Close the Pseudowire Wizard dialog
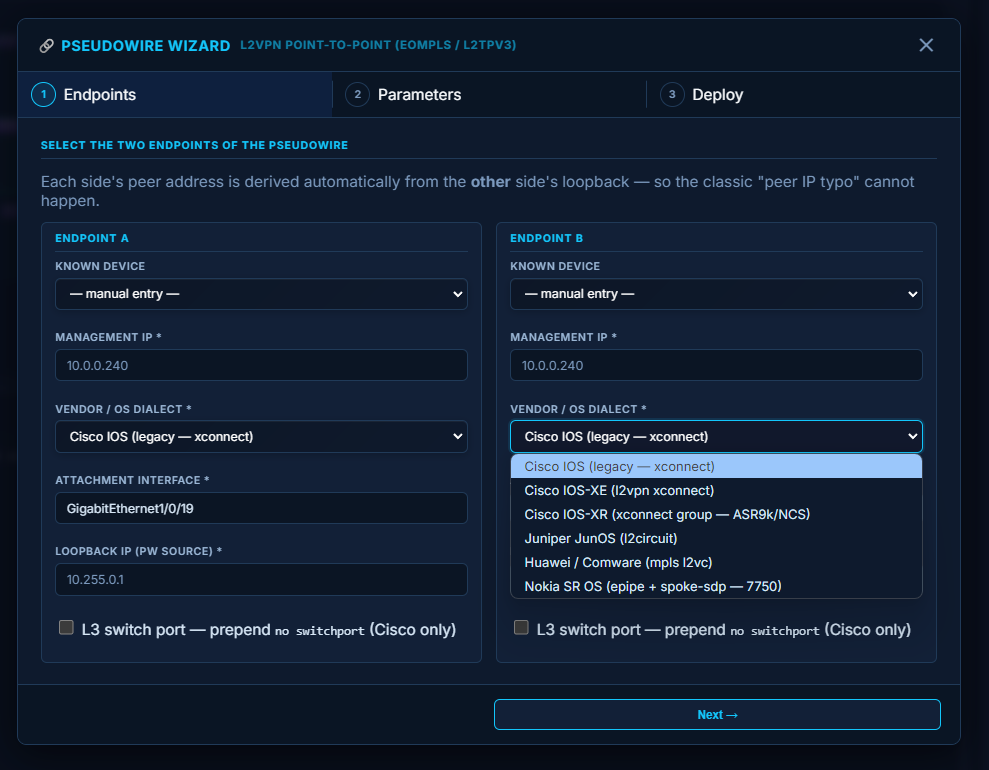Viewport: 989px width, 770px height. pyautogui.click(x=925, y=45)
